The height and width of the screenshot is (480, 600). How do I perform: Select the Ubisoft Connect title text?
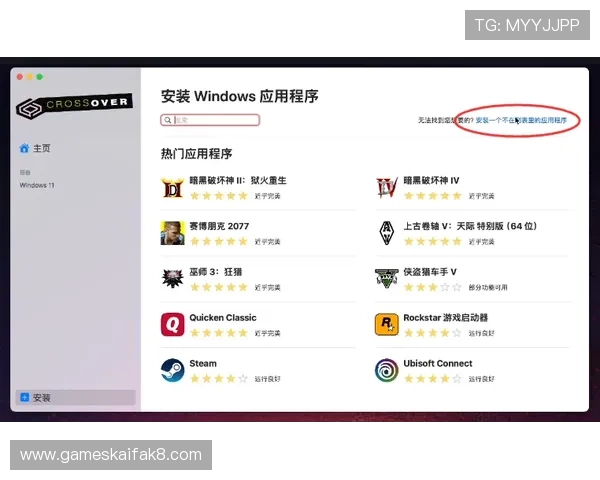[x=438, y=363]
